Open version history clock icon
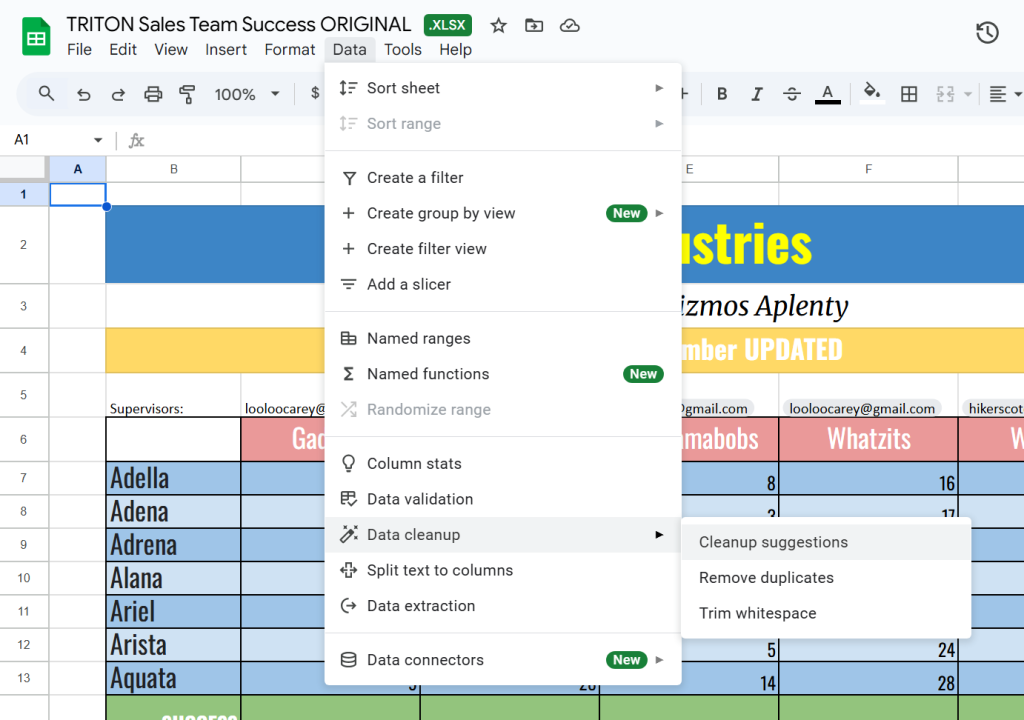1024x720 pixels. (x=987, y=32)
